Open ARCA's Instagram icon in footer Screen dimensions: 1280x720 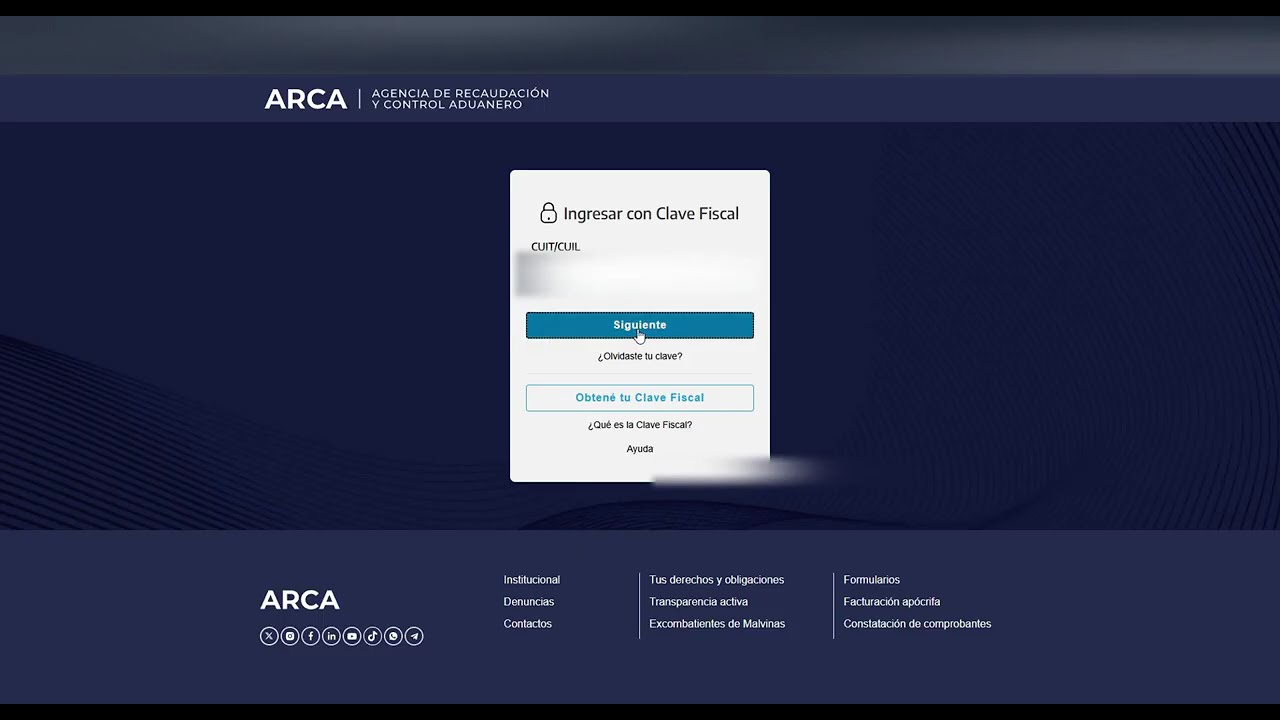(x=290, y=636)
